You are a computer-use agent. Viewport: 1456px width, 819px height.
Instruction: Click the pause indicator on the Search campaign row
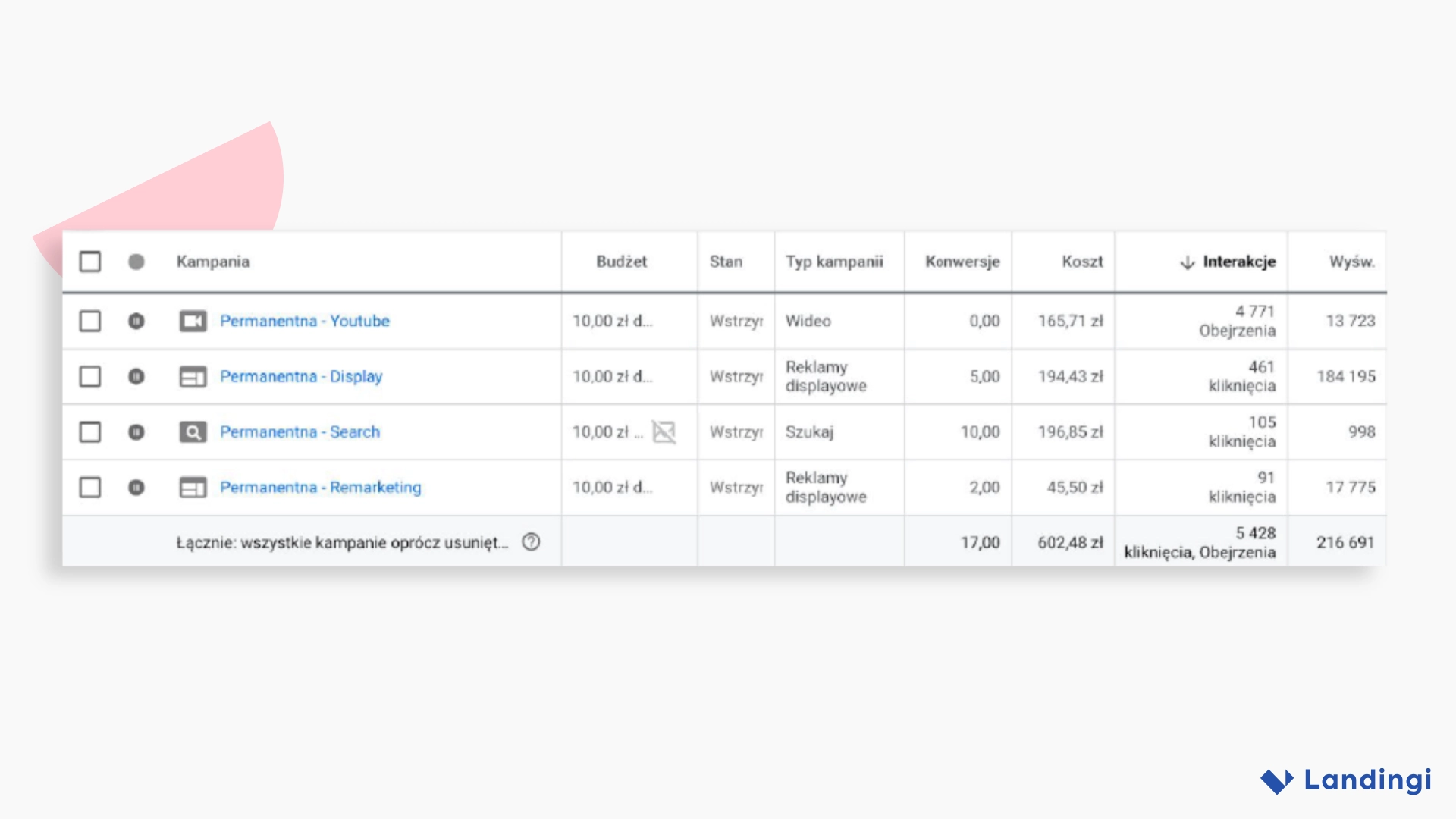click(x=136, y=432)
